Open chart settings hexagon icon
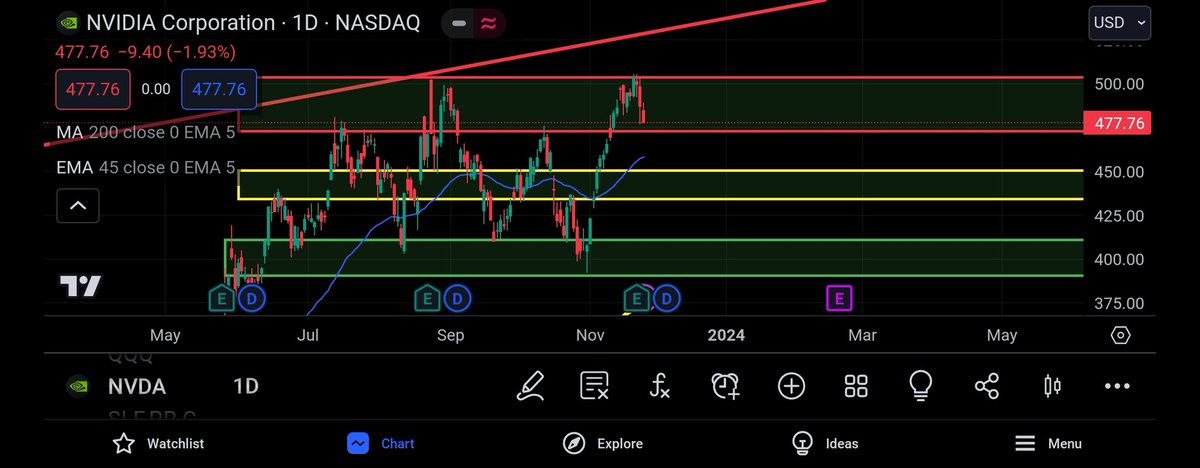Viewport: 1200px width, 468px height. (x=1121, y=335)
